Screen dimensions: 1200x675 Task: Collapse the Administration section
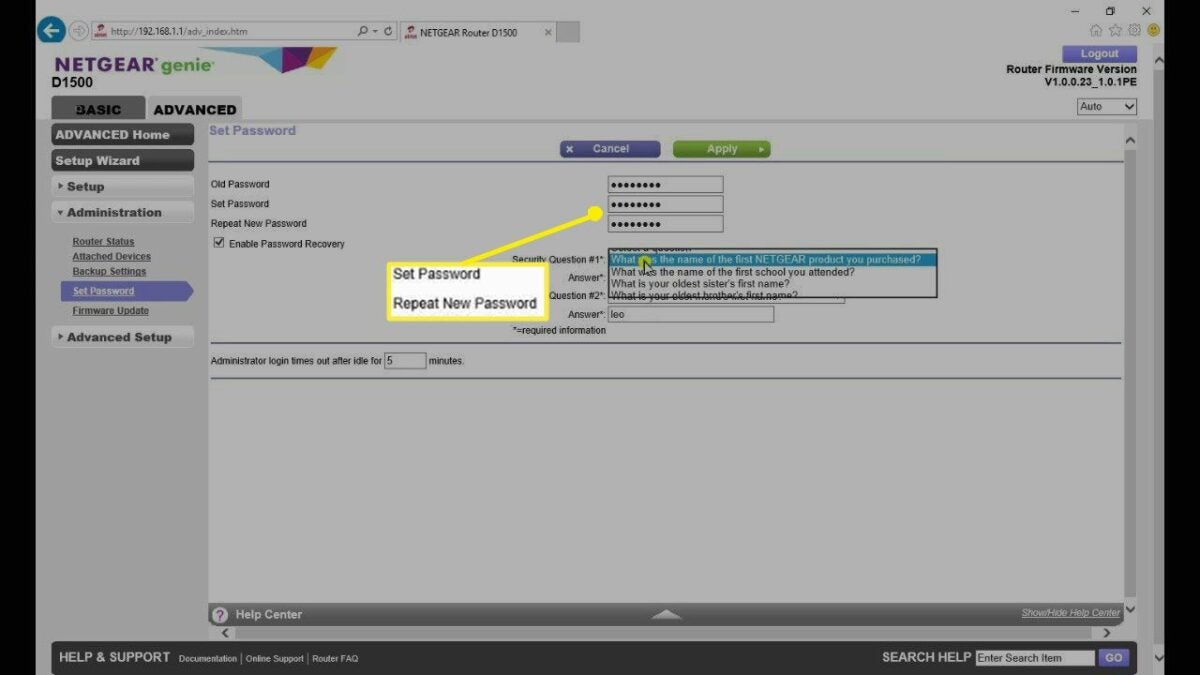122,213
